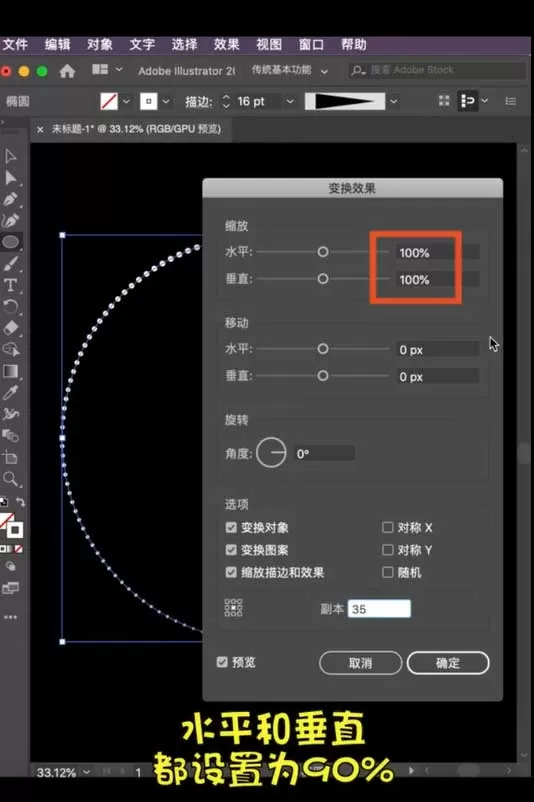This screenshot has width=534, height=802.
Task: Click the None color button in toolbar
Action: click(x=18, y=549)
